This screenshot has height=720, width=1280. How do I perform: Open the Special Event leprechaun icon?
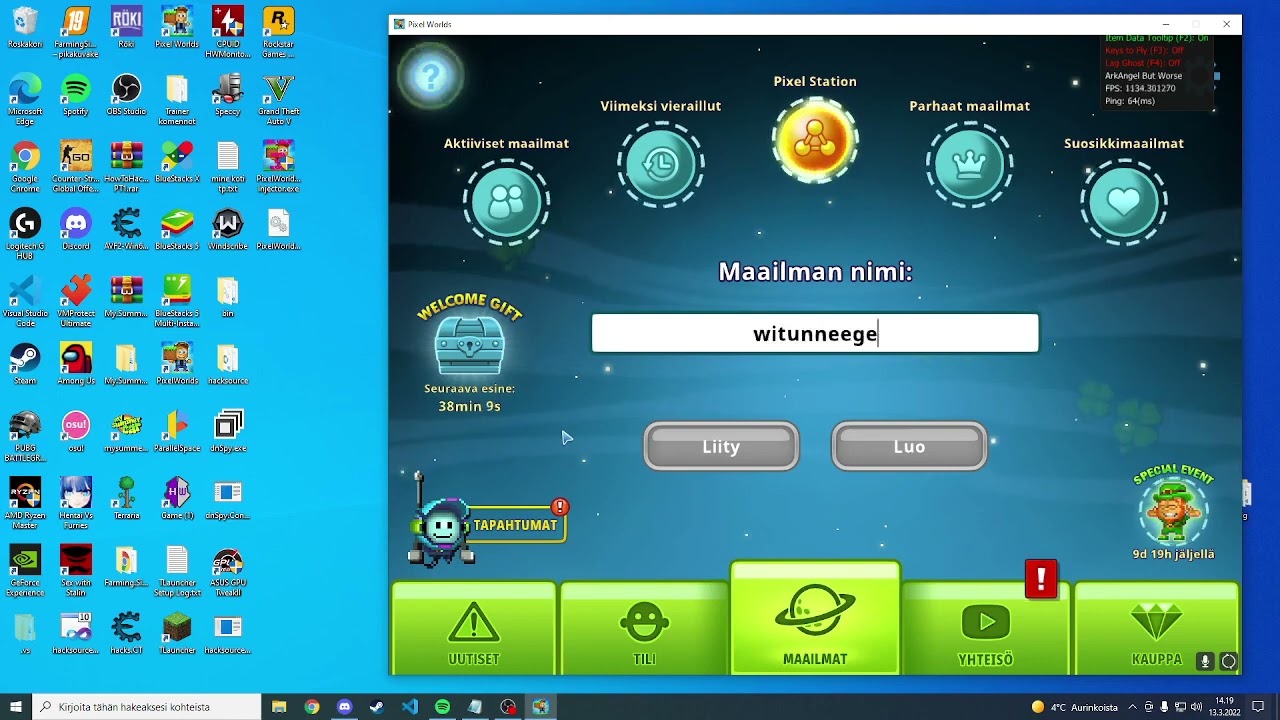click(1173, 511)
